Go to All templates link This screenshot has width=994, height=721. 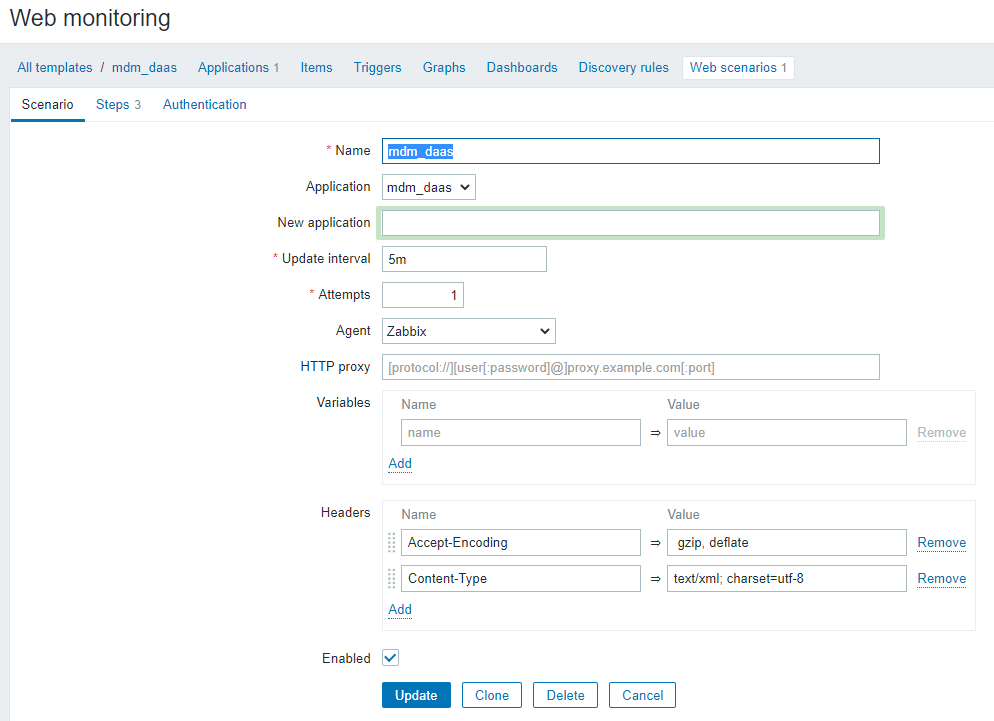[x=54, y=68]
